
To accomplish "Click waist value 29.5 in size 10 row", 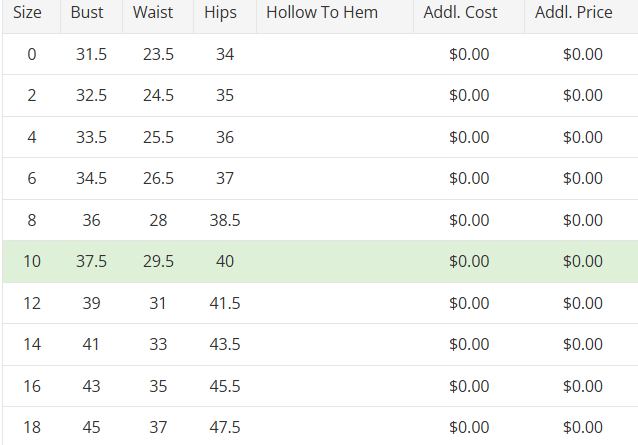I will coord(158,261).
